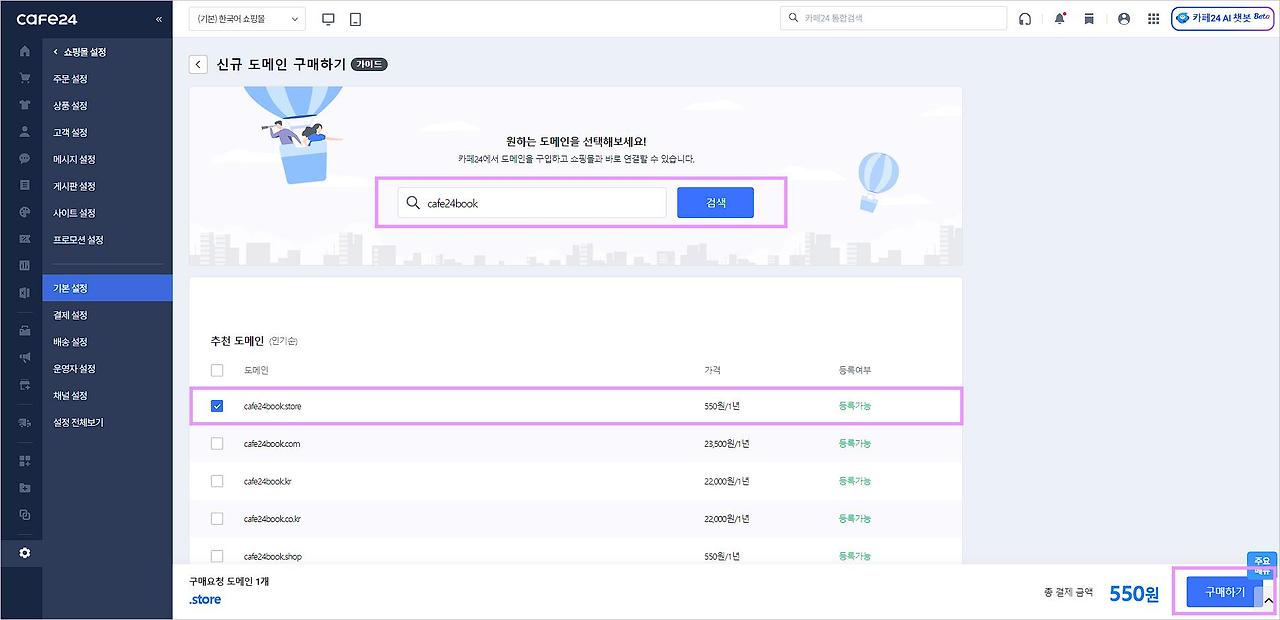The width and height of the screenshot is (1280, 620).
Task: Open the notification bell icon
Action: point(1060,19)
